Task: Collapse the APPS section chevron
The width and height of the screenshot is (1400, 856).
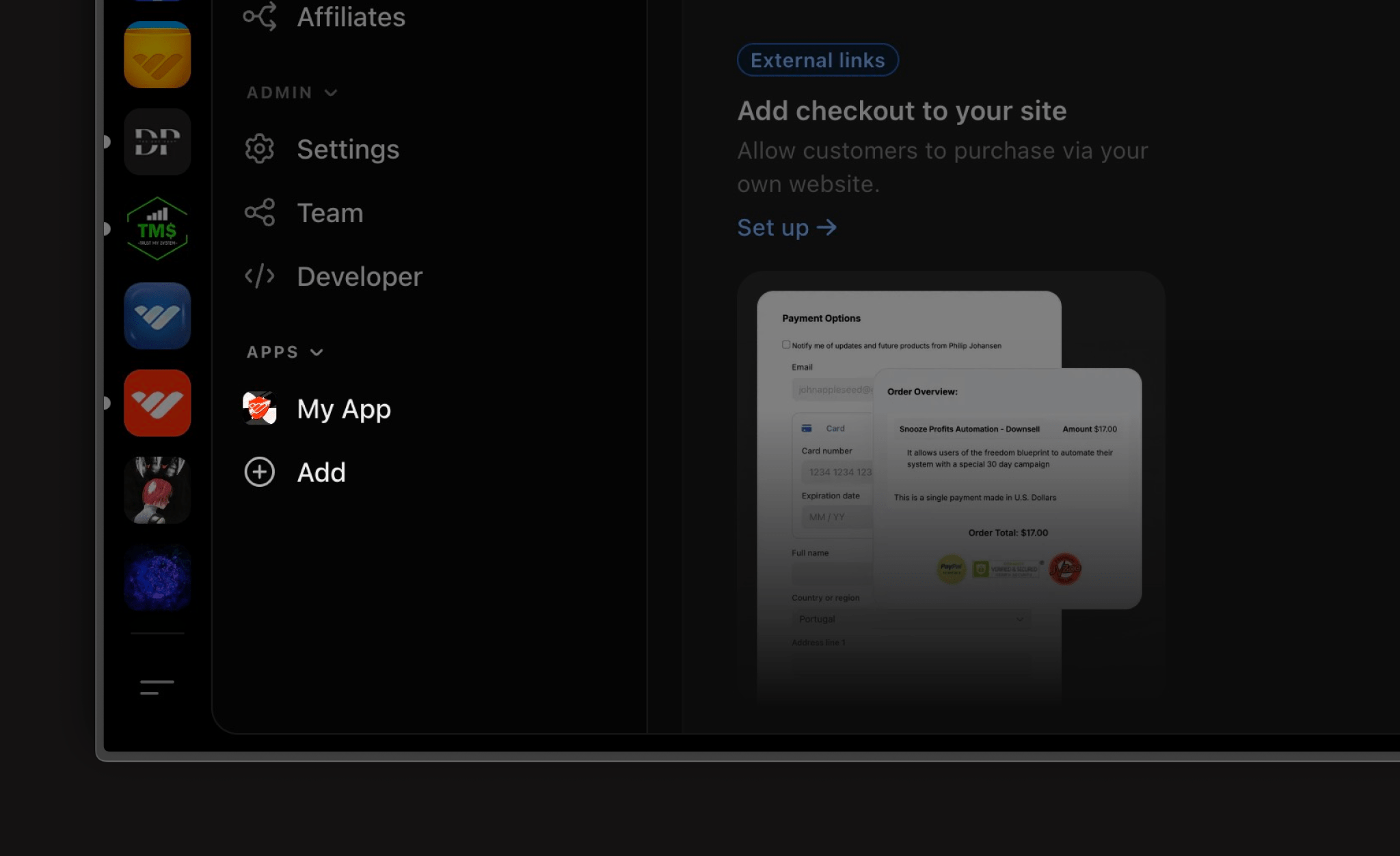Action: coord(317,353)
